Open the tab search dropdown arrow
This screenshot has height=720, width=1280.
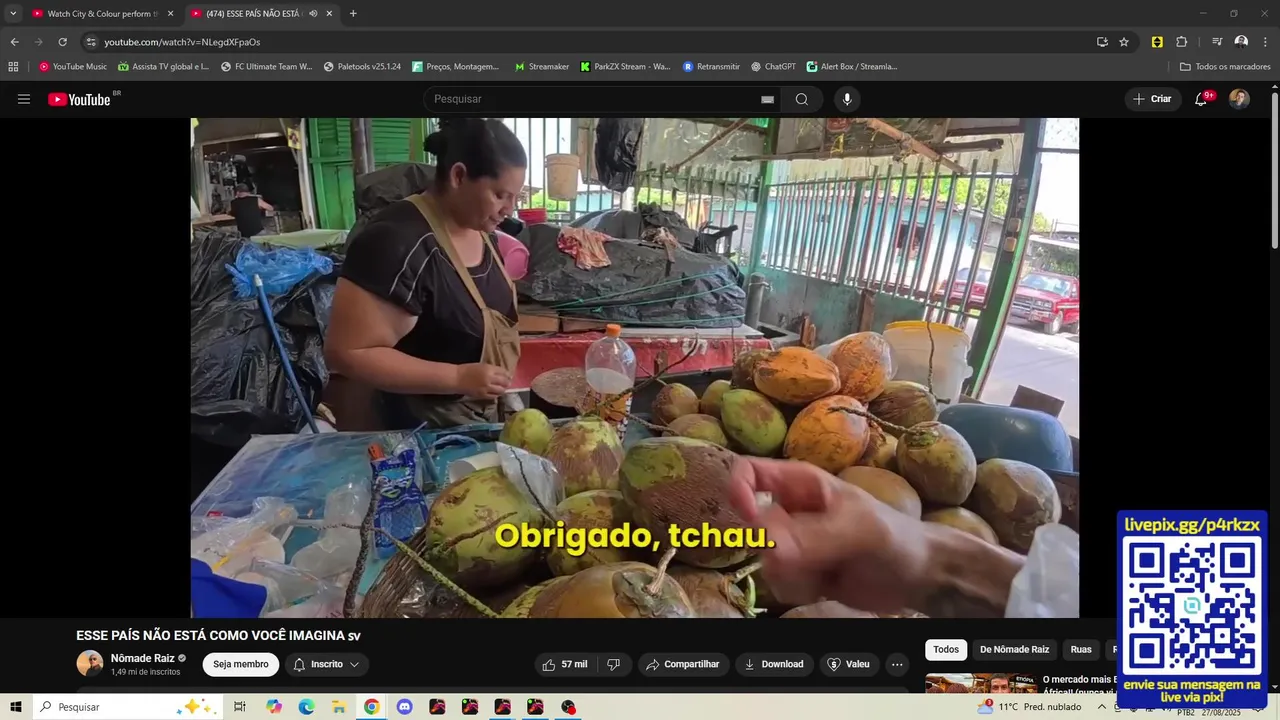pos(13,14)
